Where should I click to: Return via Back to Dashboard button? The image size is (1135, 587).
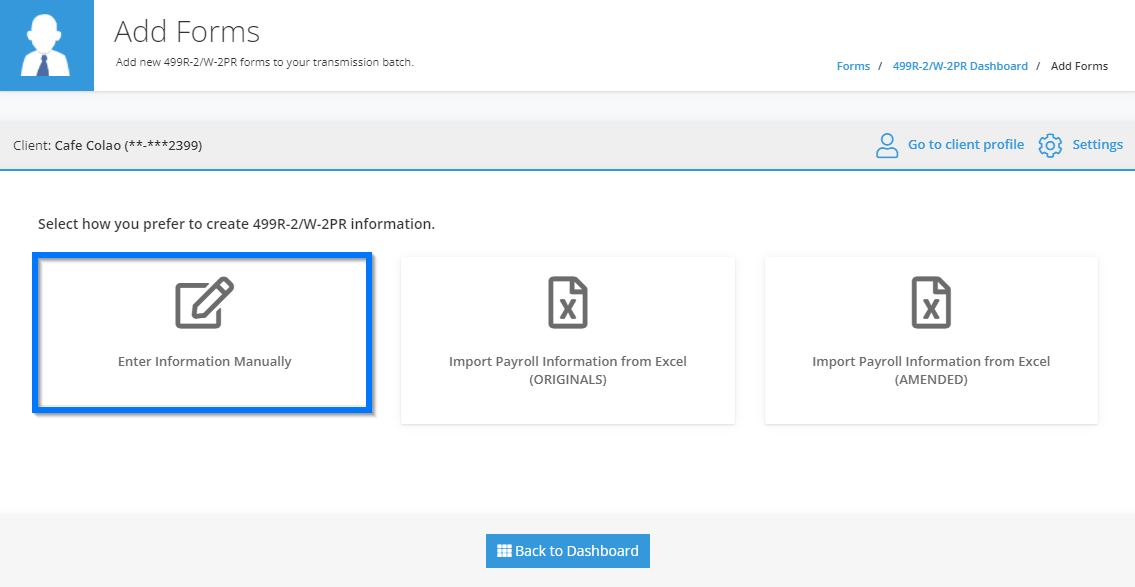pyautogui.click(x=568, y=551)
